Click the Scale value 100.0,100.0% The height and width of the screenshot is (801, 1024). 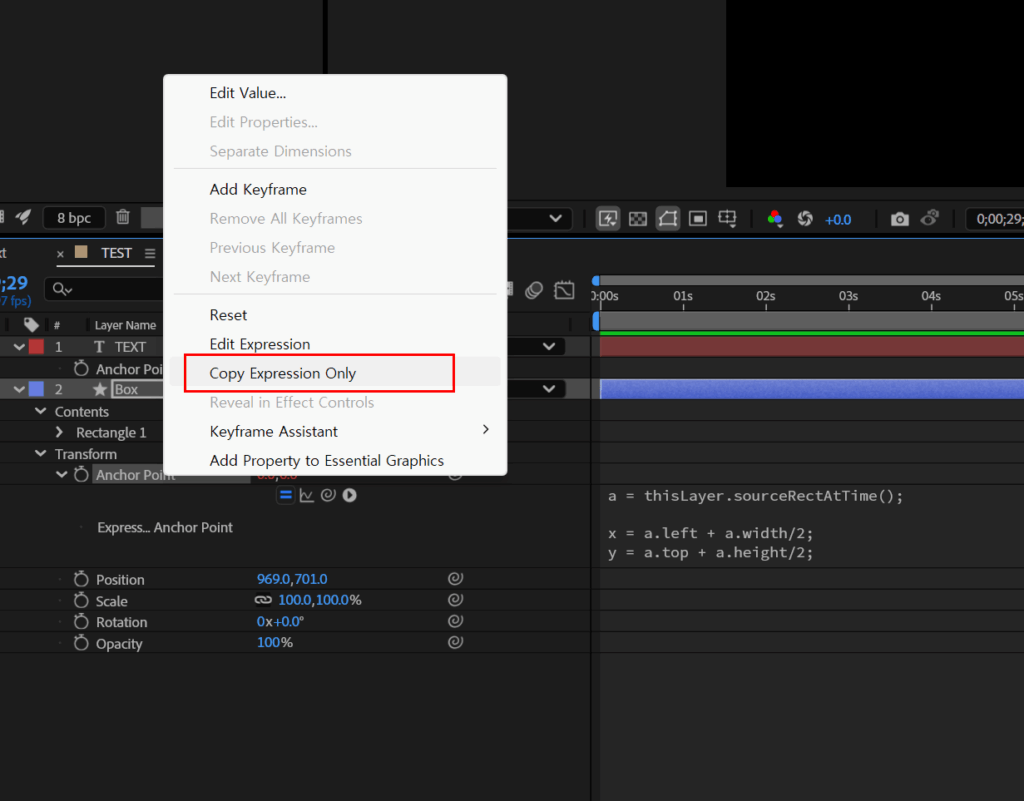coord(319,600)
